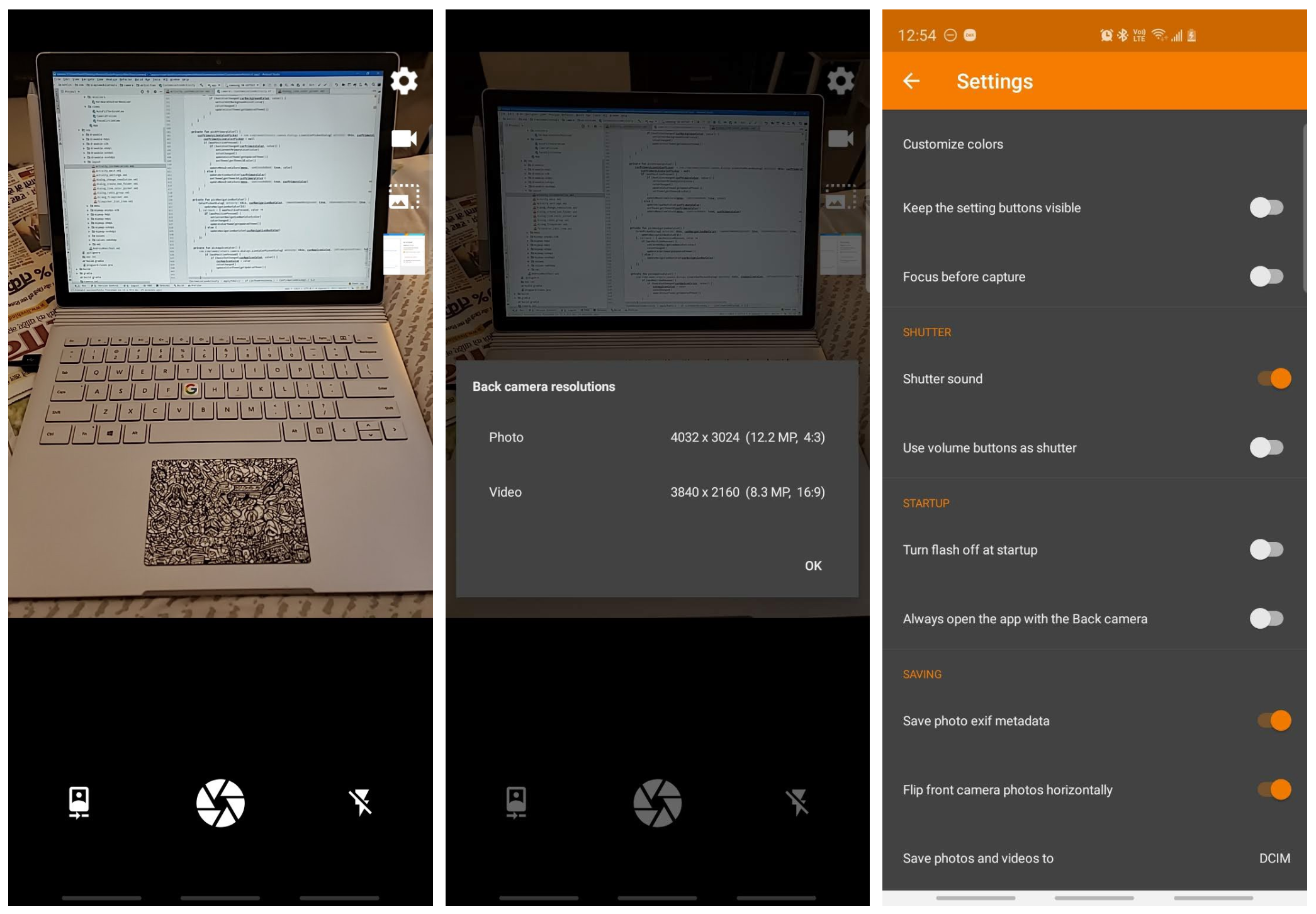Open resolution picker icon in left camera
Image resolution: width=1316 pixels, height=914 pixels.
(403, 196)
